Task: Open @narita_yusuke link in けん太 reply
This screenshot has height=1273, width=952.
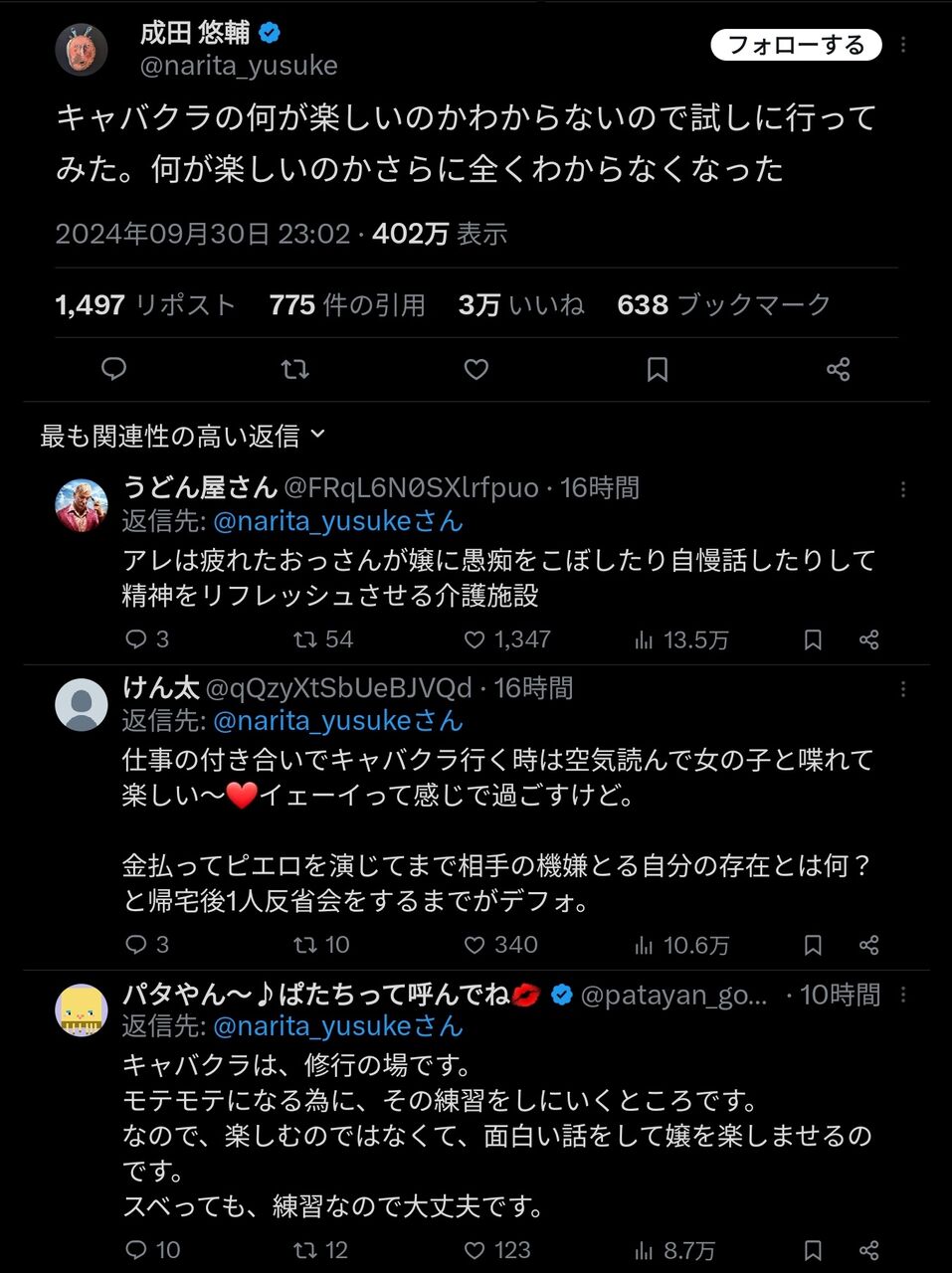Action: coord(338,720)
